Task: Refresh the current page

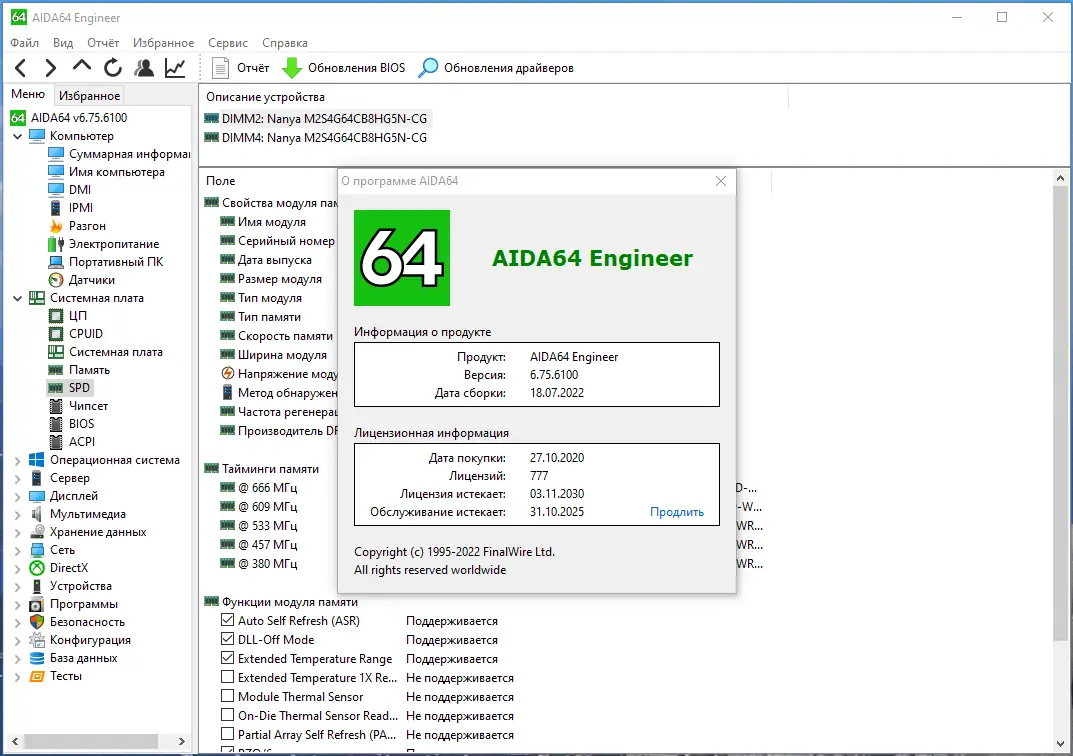Action: pos(113,68)
